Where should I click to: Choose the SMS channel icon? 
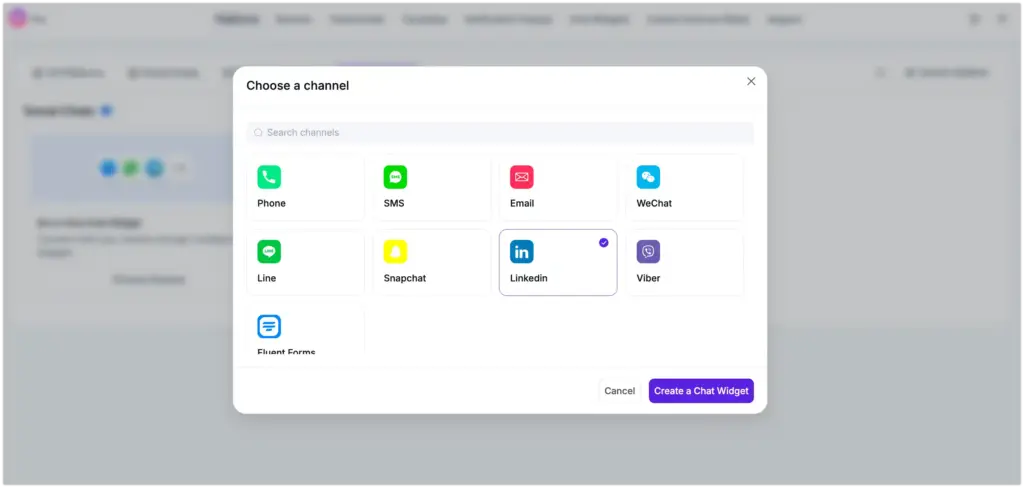[x=395, y=177]
